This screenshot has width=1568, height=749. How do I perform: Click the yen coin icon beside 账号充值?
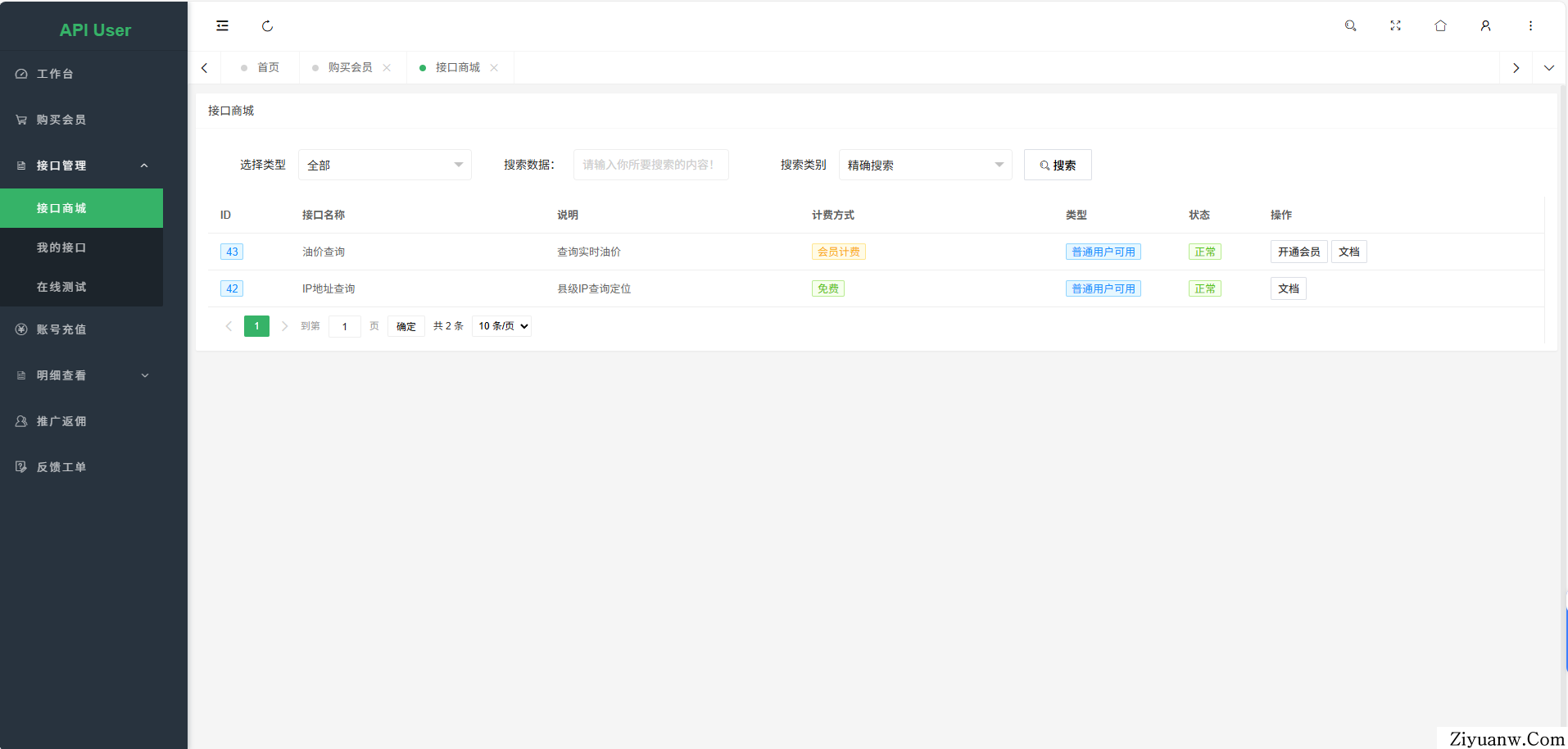click(x=21, y=329)
